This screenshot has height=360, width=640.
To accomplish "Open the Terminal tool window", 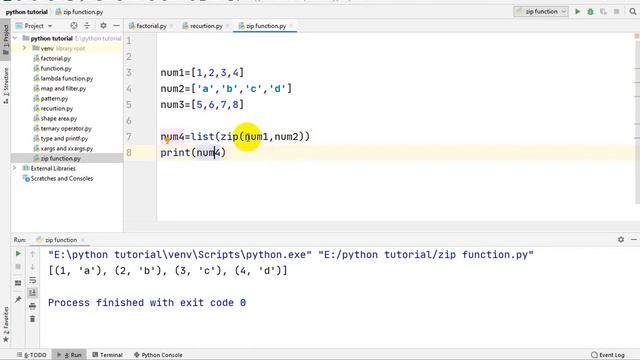I will point(107,355).
